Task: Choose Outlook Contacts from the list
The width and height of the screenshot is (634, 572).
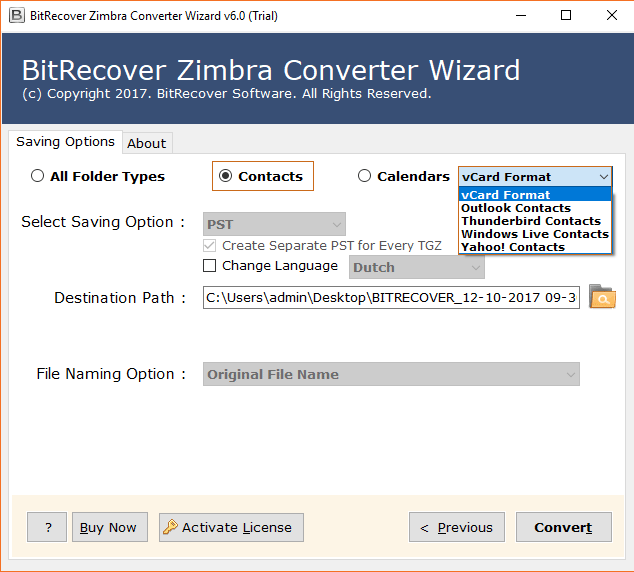Action: click(x=535, y=208)
